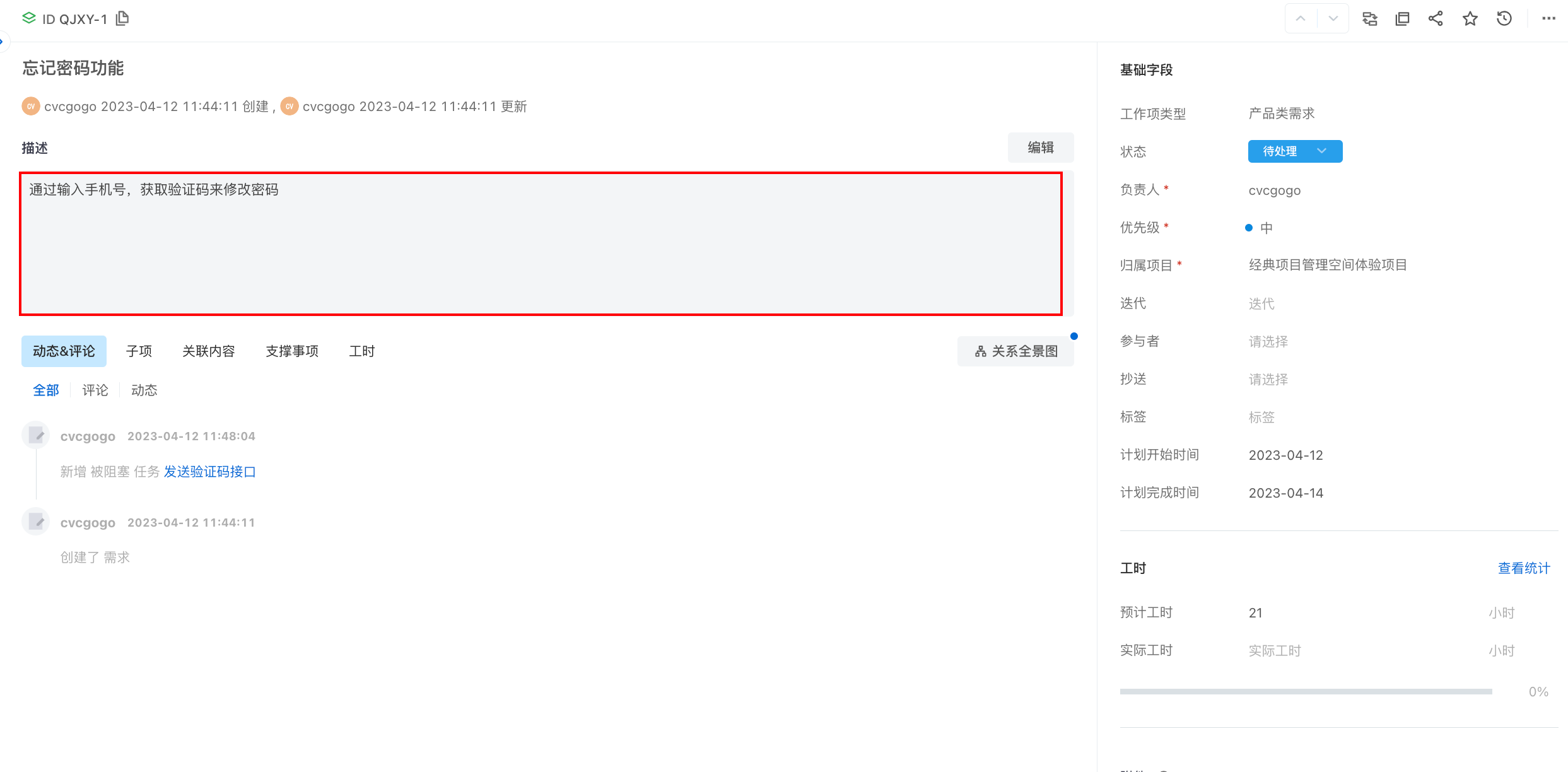This screenshot has height=772, width=1568.
Task: Click the copy ID icon next to QJXY-1
Action: pyautogui.click(x=123, y=19)
